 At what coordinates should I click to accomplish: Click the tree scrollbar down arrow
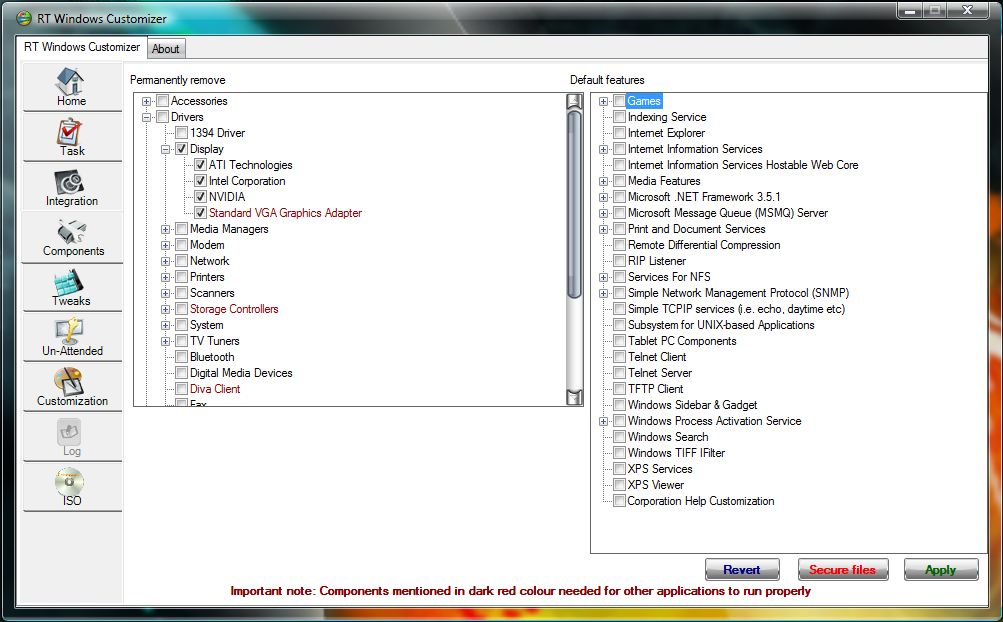pyautogui.click(x=574, y=397)
